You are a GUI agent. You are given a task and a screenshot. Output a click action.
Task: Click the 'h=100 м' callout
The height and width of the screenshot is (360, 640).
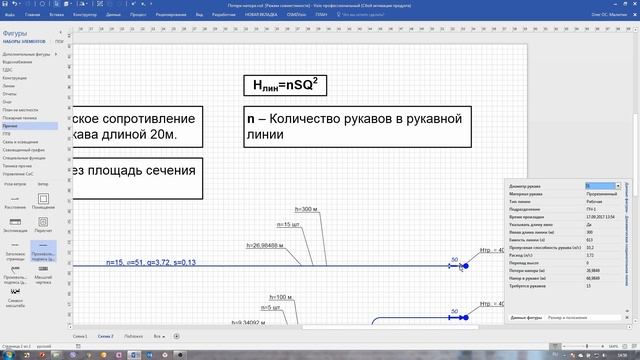(280, 297)
